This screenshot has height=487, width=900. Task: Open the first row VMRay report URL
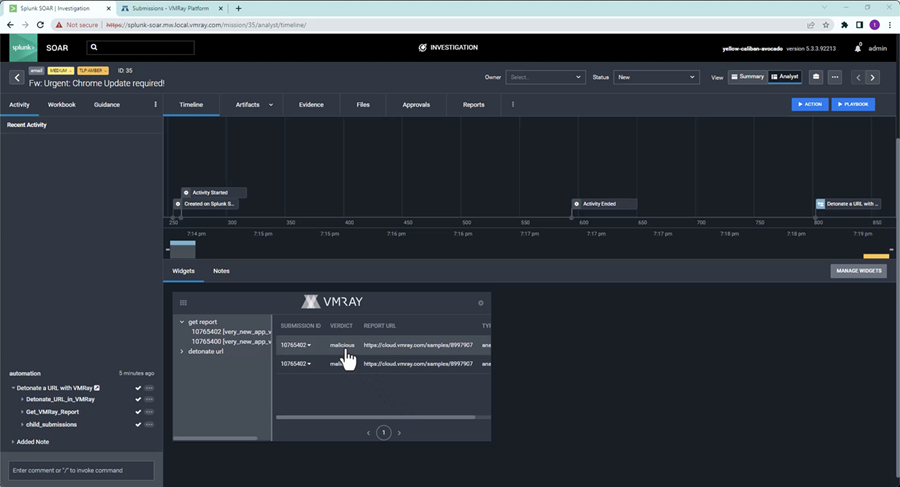point(418,345)
